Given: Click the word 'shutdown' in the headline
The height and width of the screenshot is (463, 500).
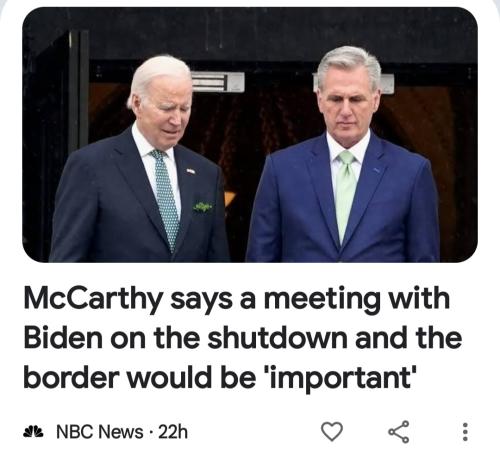Looking at the screenshot, I should coord(277,338).
